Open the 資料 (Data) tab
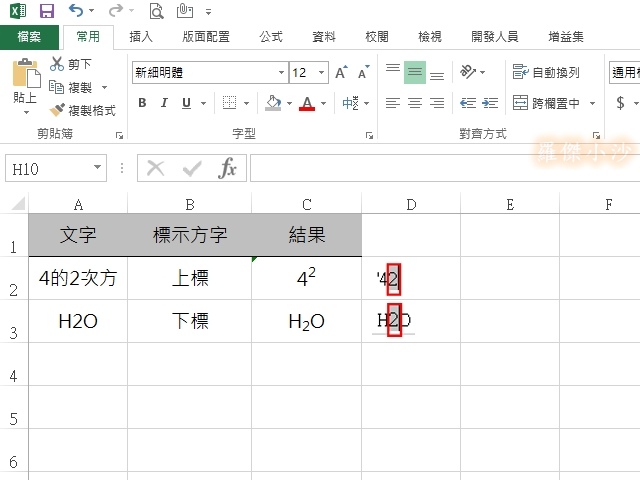640x480 pixels. click(324, 37)
